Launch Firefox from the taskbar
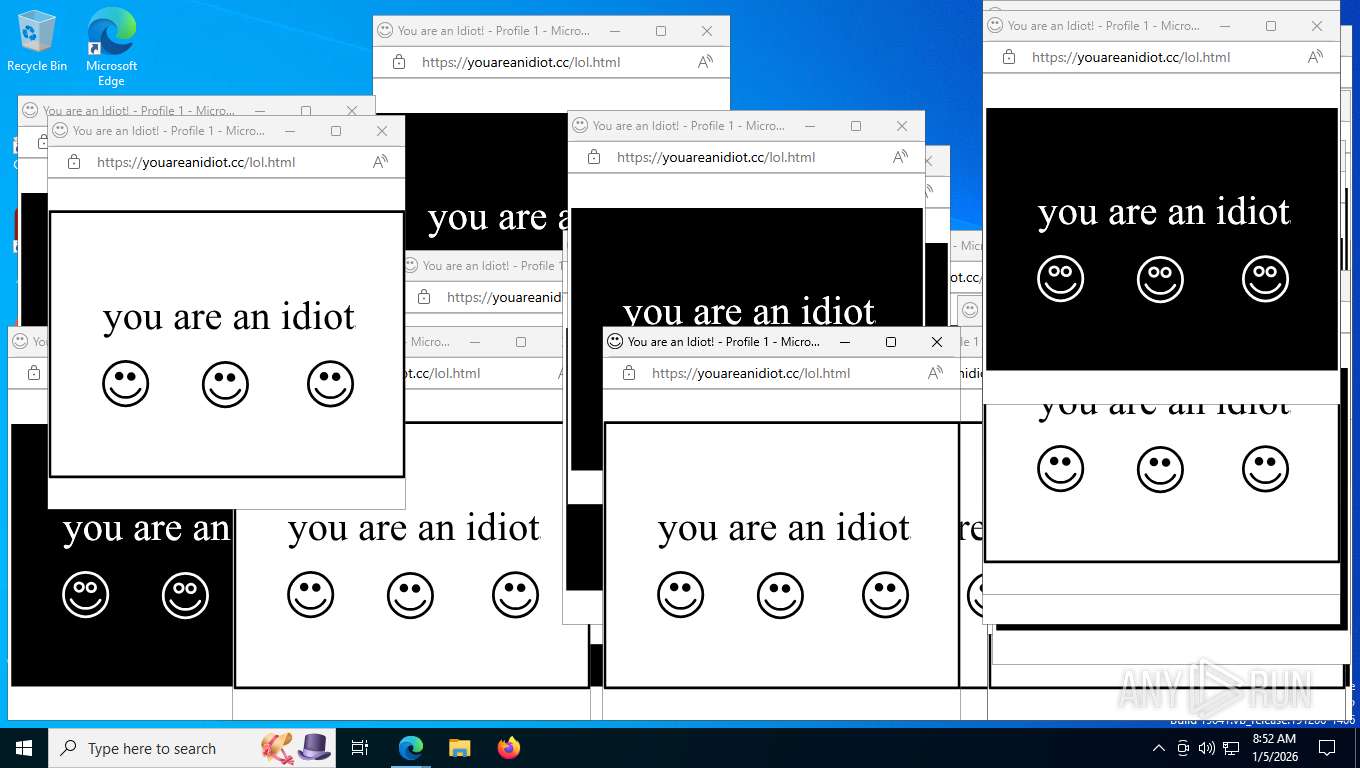Screen dimensions: 1360x768 [x=509, y=748]
